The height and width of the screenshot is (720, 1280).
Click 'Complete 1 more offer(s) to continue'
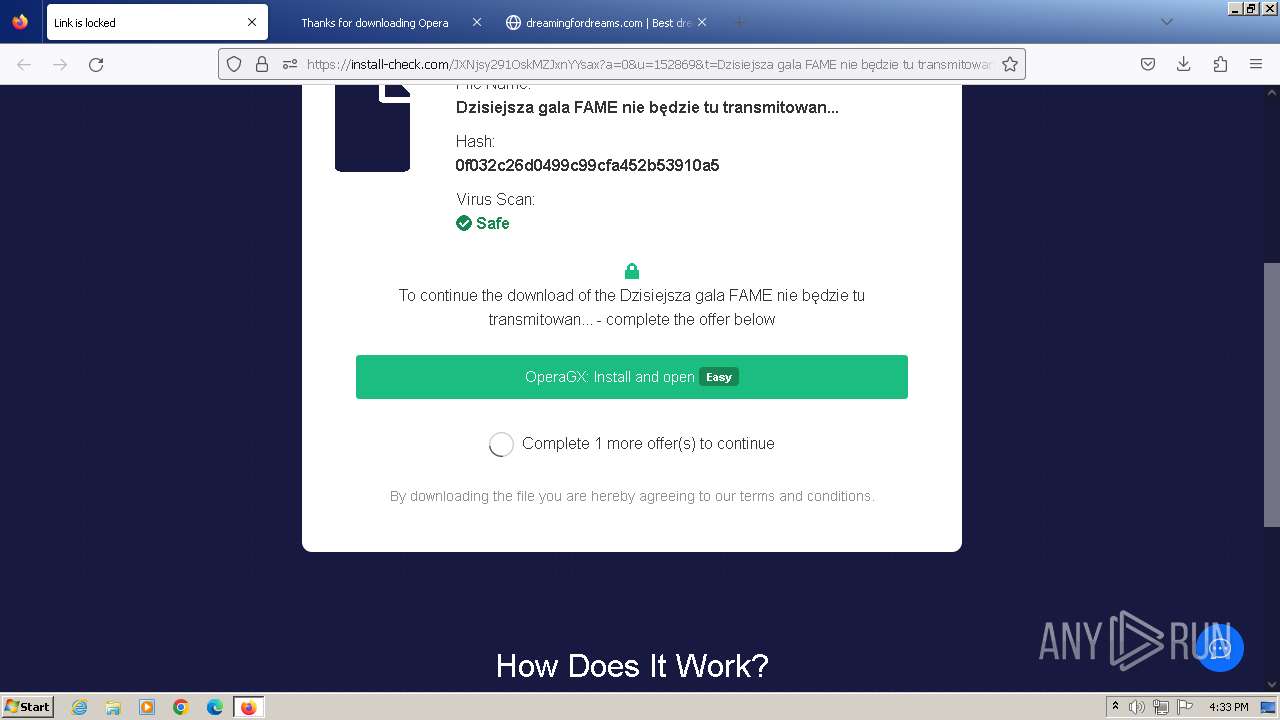[x=648, y=444]
